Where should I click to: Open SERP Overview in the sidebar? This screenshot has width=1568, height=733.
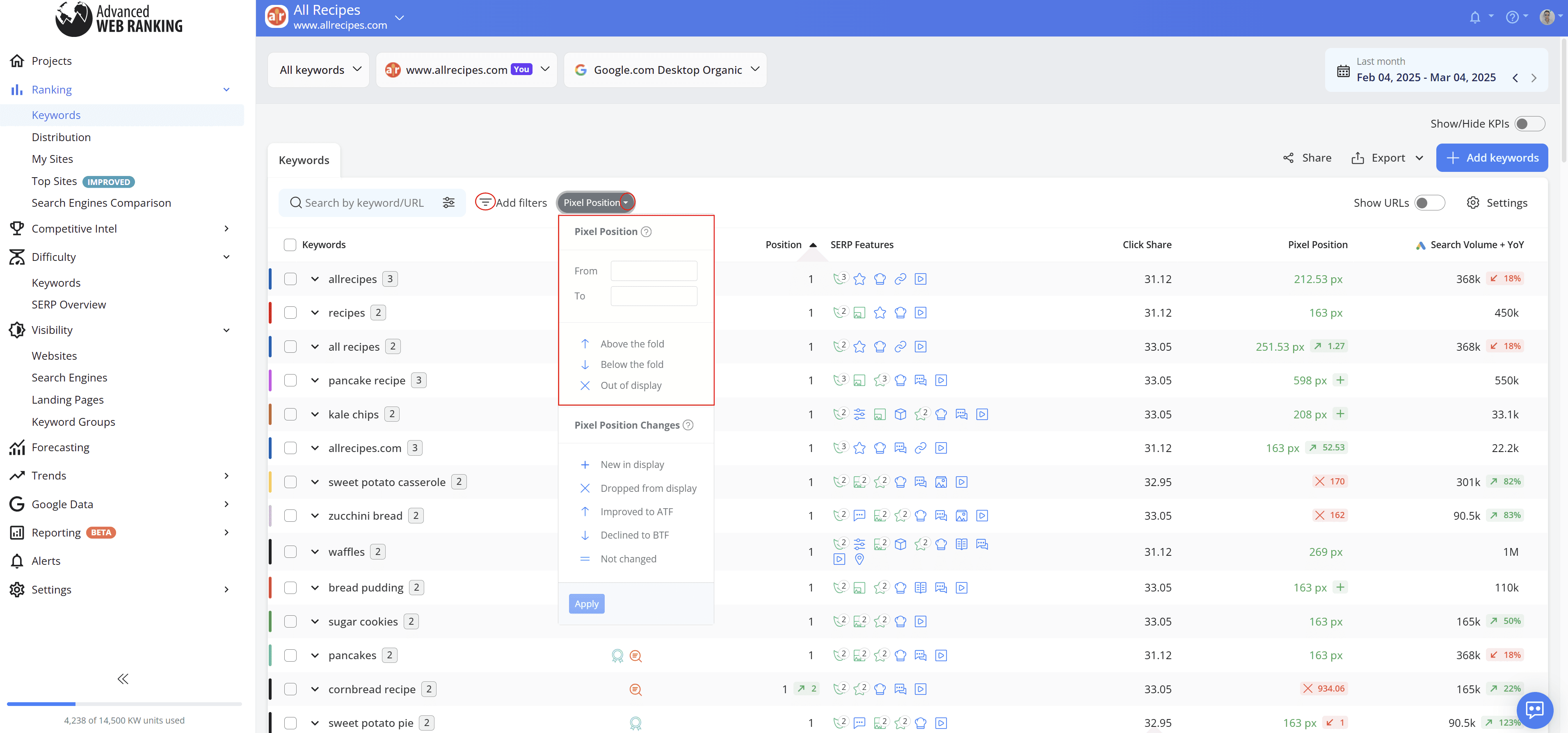(69, 304)
